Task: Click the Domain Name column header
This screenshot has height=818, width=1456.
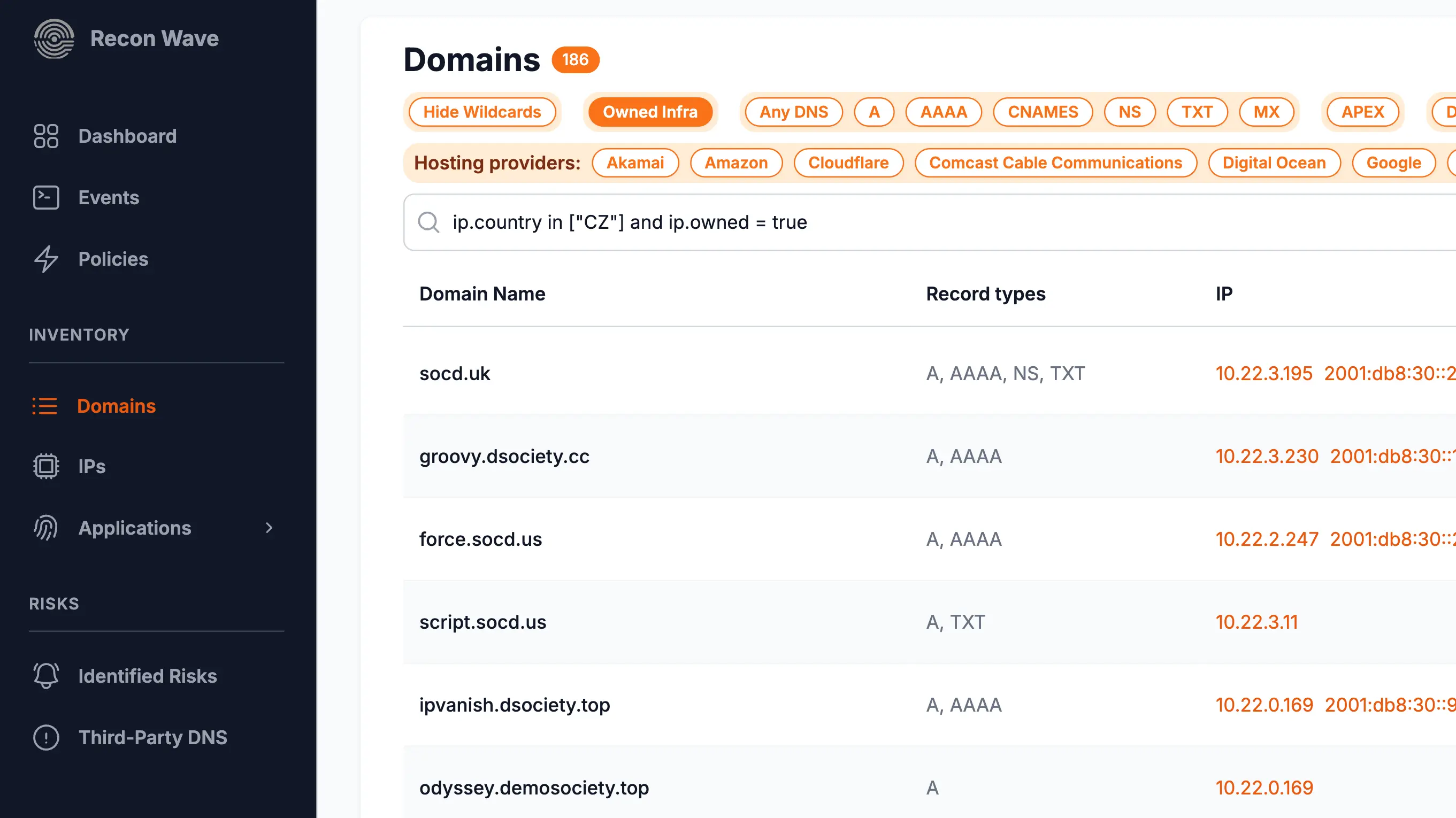Action: coord(482,294)
